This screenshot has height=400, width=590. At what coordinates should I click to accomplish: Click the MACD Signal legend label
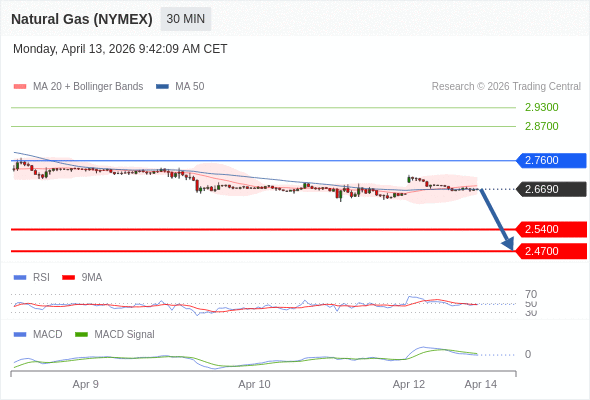click(125, 335)
